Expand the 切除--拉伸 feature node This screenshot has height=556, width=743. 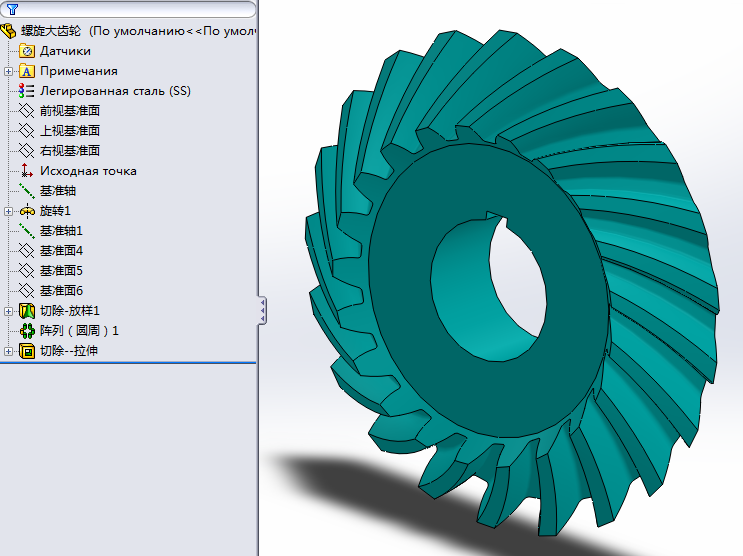8,351
